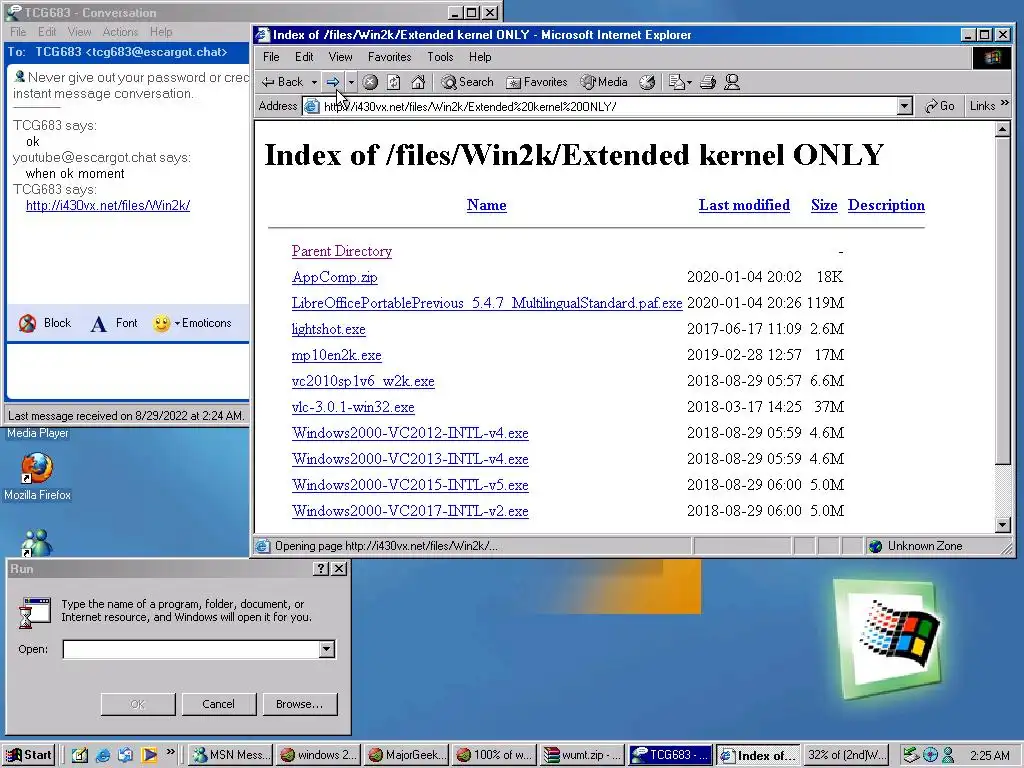Click the message input area in conversation window
1024x768 pixels.
click(128, 370)
